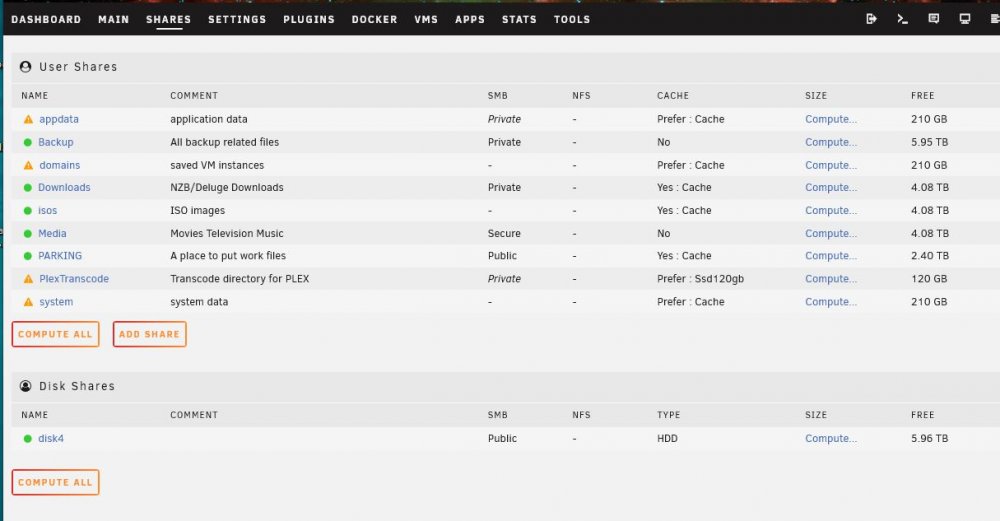Click the 'Transcode directory for PLEX' comment

point(240,279)
